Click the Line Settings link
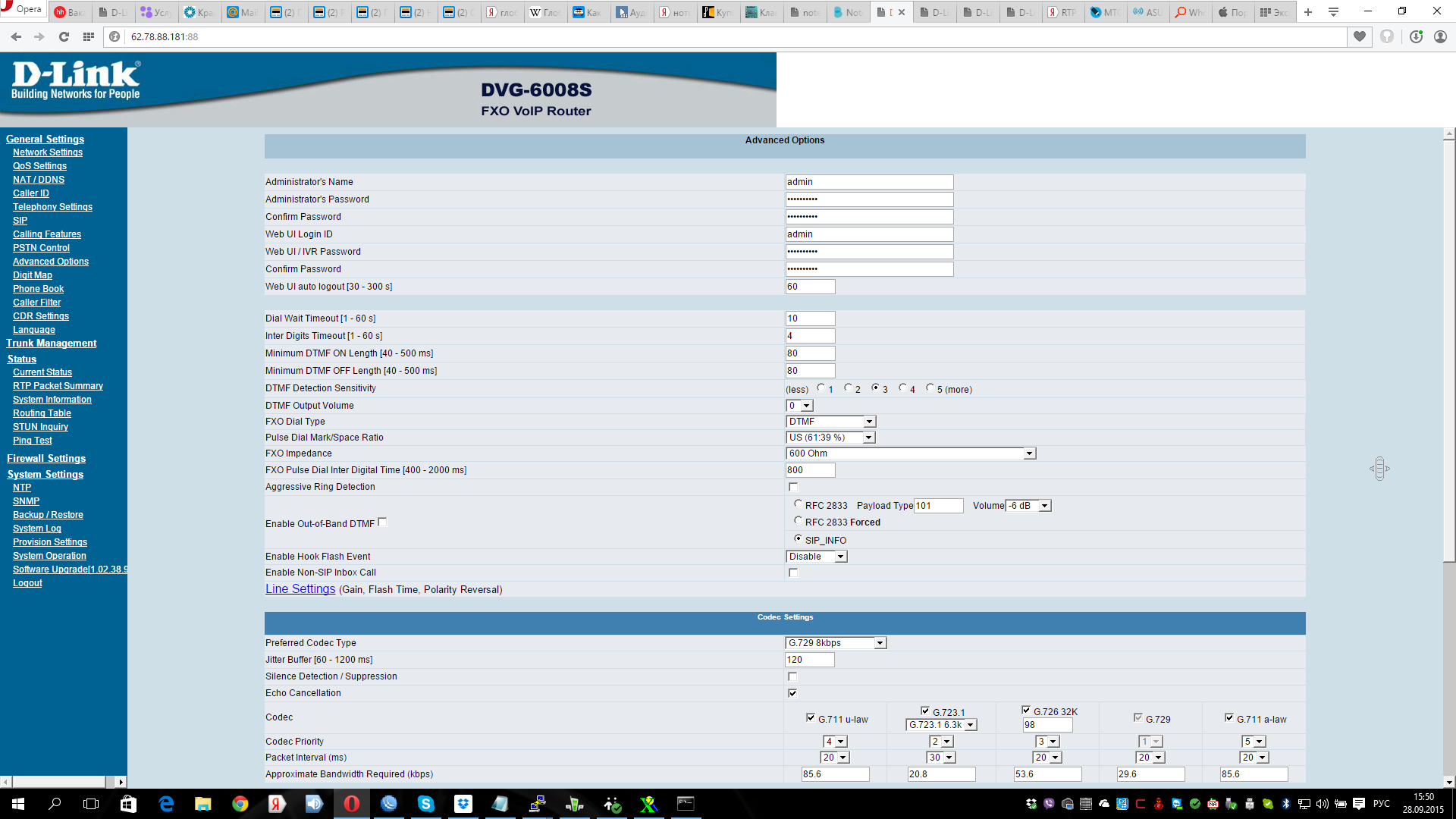The image size is (1456, 819). (300, 589)
